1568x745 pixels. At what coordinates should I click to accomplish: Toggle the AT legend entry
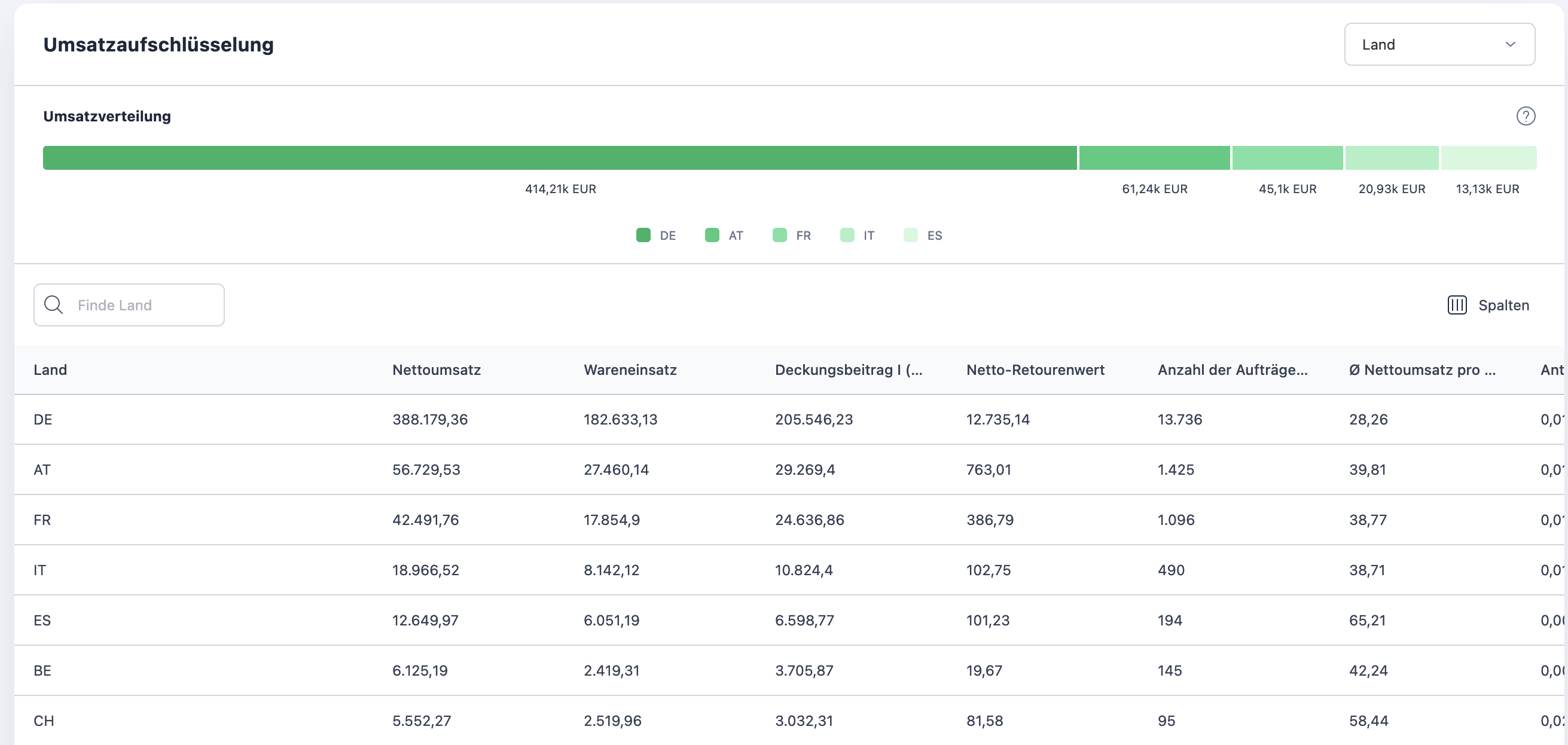pos(735,236)
